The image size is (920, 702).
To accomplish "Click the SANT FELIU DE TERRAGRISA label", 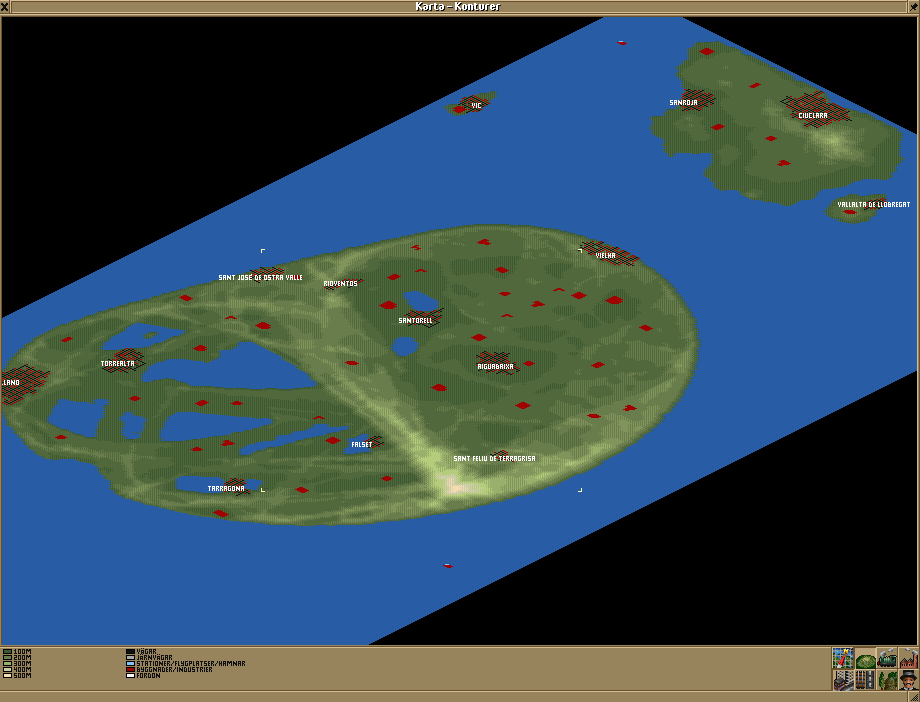I will (x=495, y=459).
